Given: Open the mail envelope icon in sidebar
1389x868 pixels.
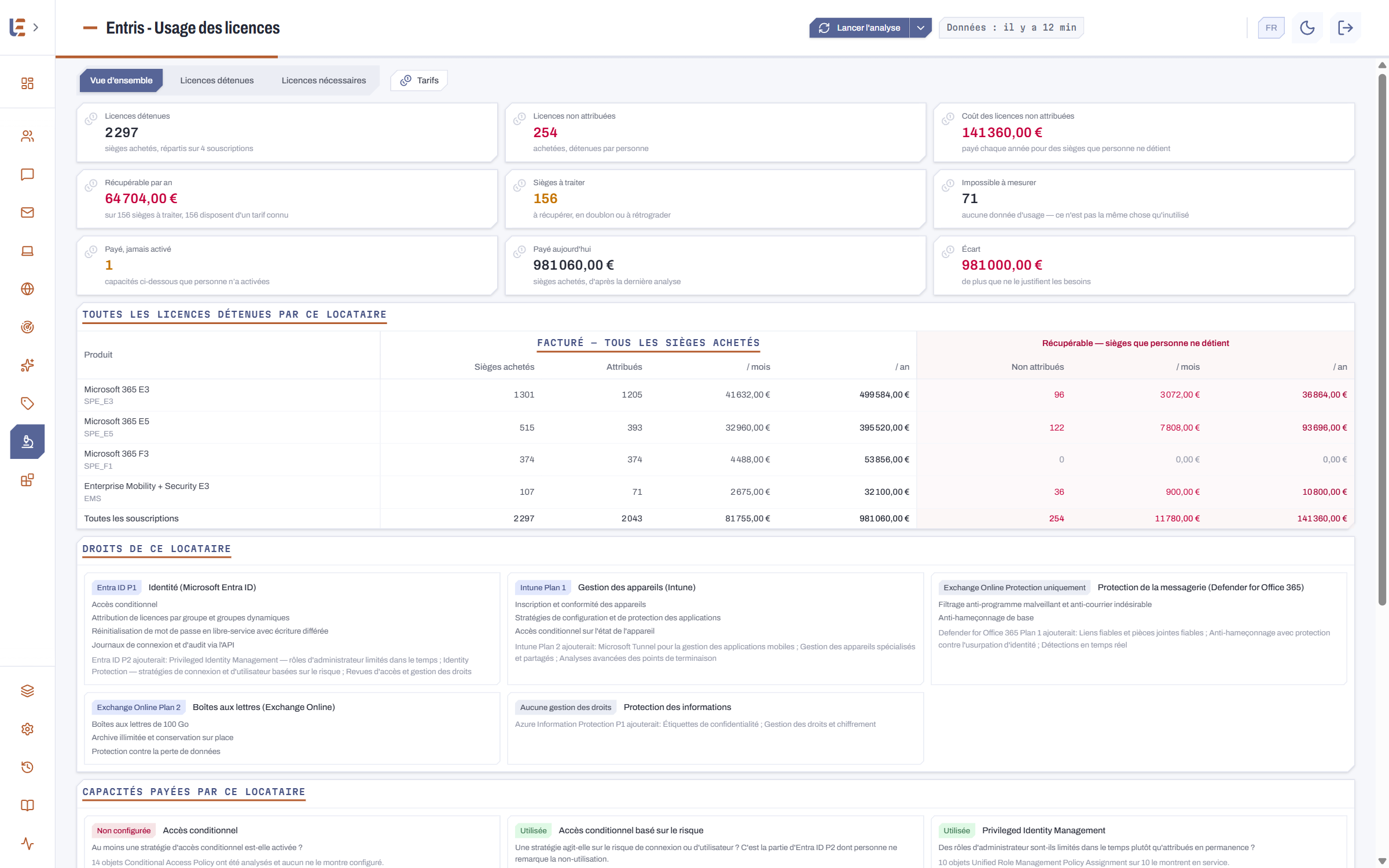Looking at the screenshot, I should (27, 212).
